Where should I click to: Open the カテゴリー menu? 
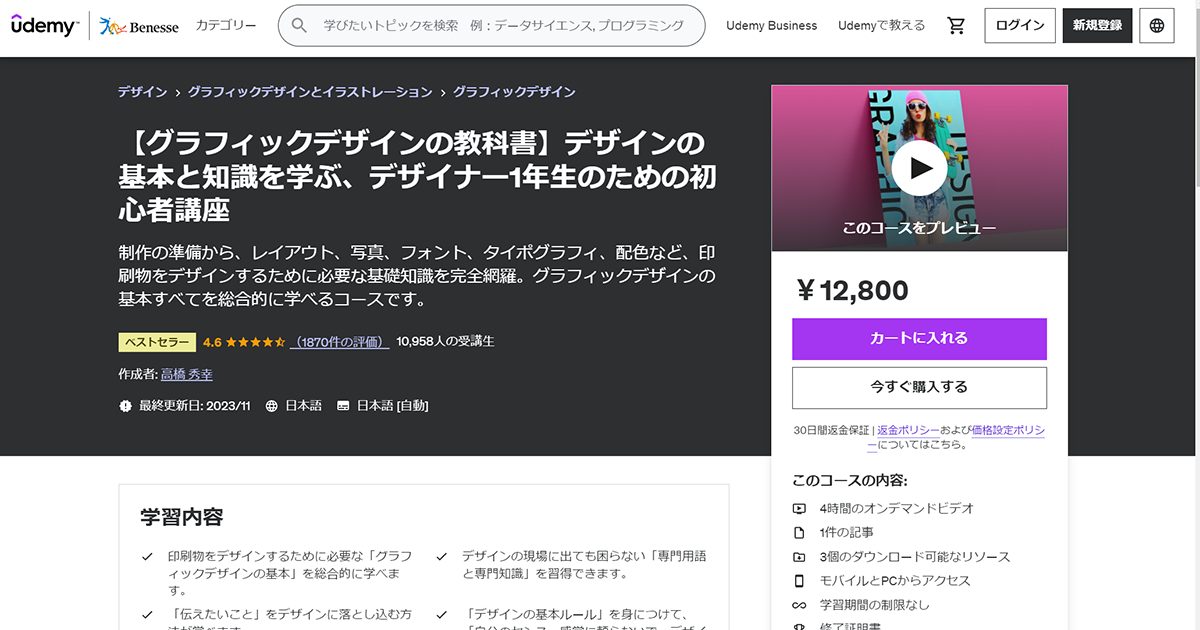(x=226, y=26)
